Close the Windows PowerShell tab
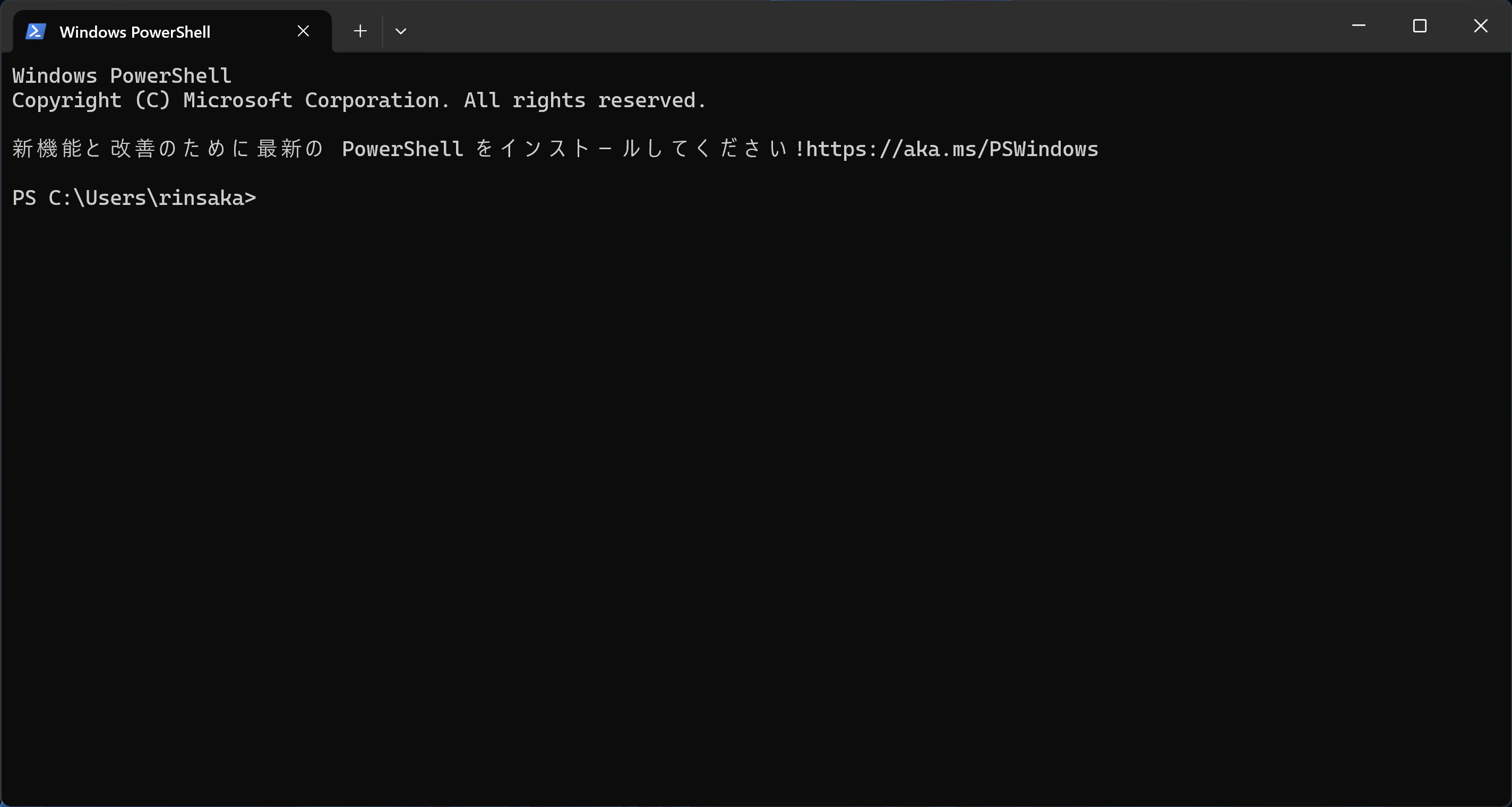The height and width of the screenshot is (807, 1512). (304, 31)
